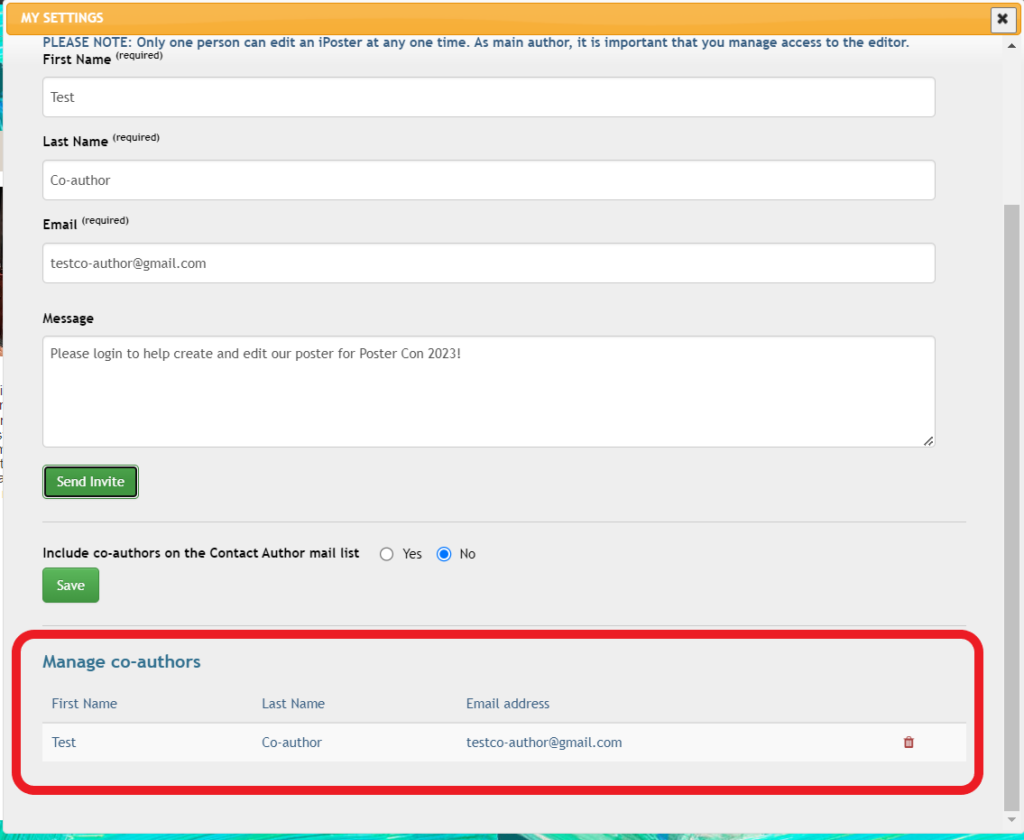Click the Manage co-authors heading
This screenshot has height=840, width=1024.
point(121,661)
